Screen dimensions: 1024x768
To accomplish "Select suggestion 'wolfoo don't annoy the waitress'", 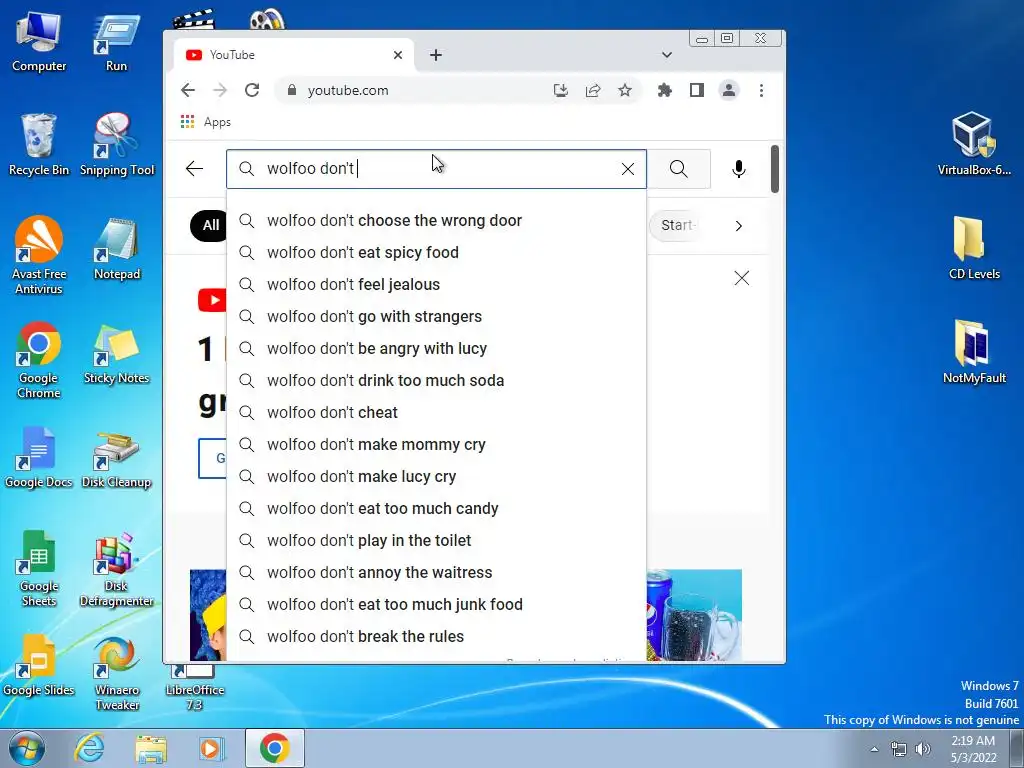I will click(x=437, y=573).
